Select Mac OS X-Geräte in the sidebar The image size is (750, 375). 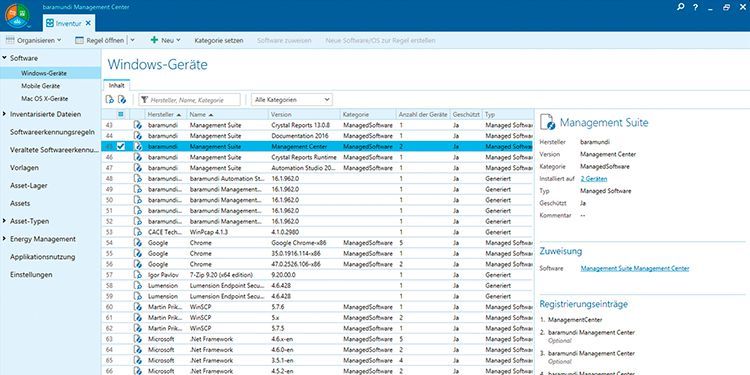(44, 99)
